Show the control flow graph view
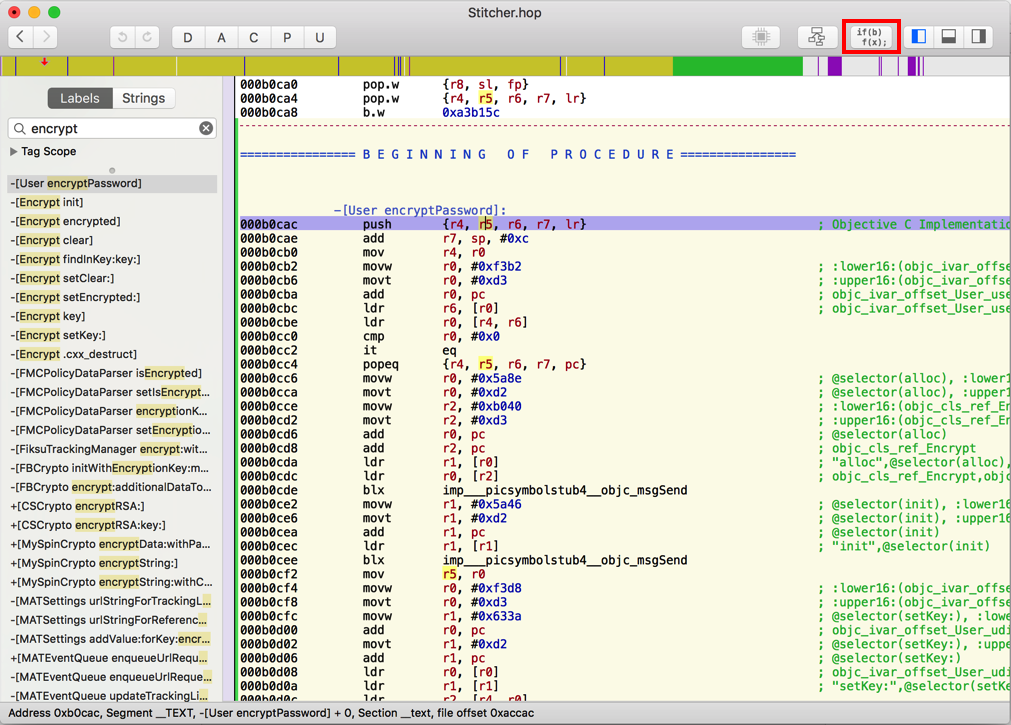This screenshot has width=1011, height=725. 816,37
